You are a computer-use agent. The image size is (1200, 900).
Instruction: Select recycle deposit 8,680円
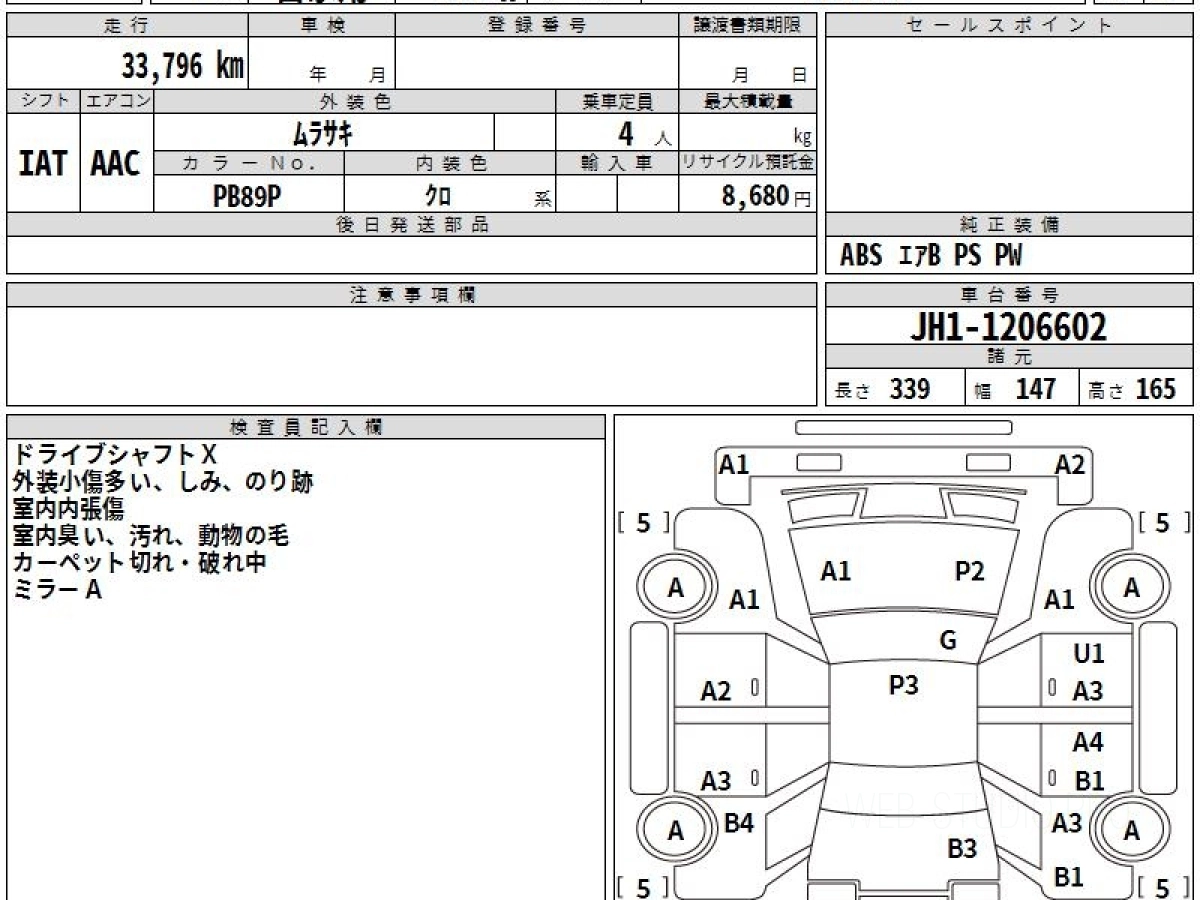coord(766,195)
